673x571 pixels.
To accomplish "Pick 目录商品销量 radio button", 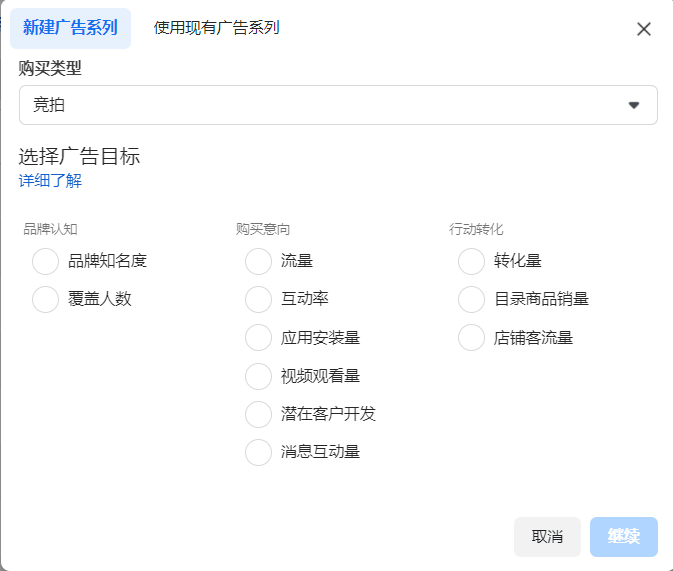I will click(x=472, y=299).
